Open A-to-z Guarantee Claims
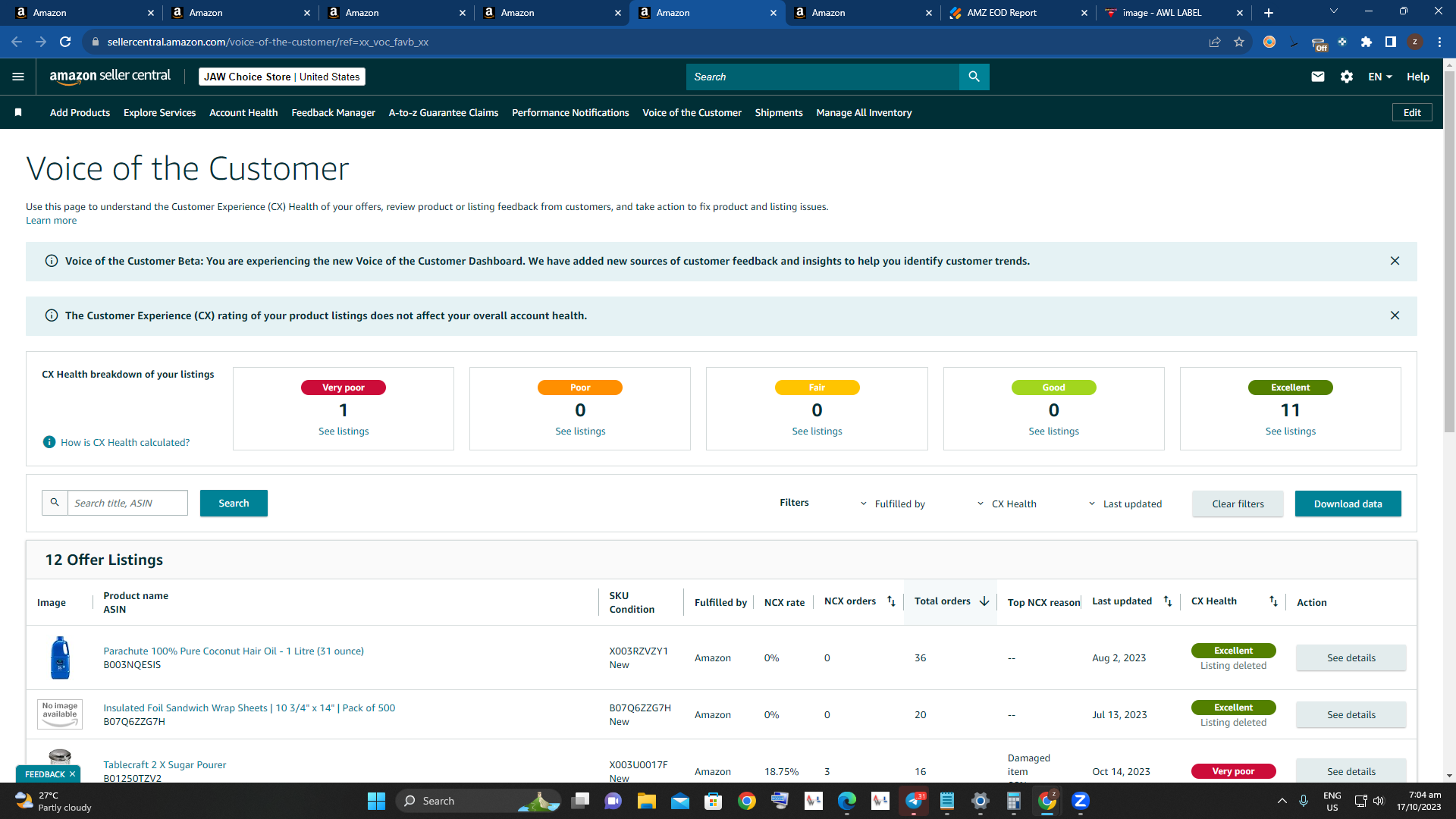1456x819 pixels. (x=444, y=112)
